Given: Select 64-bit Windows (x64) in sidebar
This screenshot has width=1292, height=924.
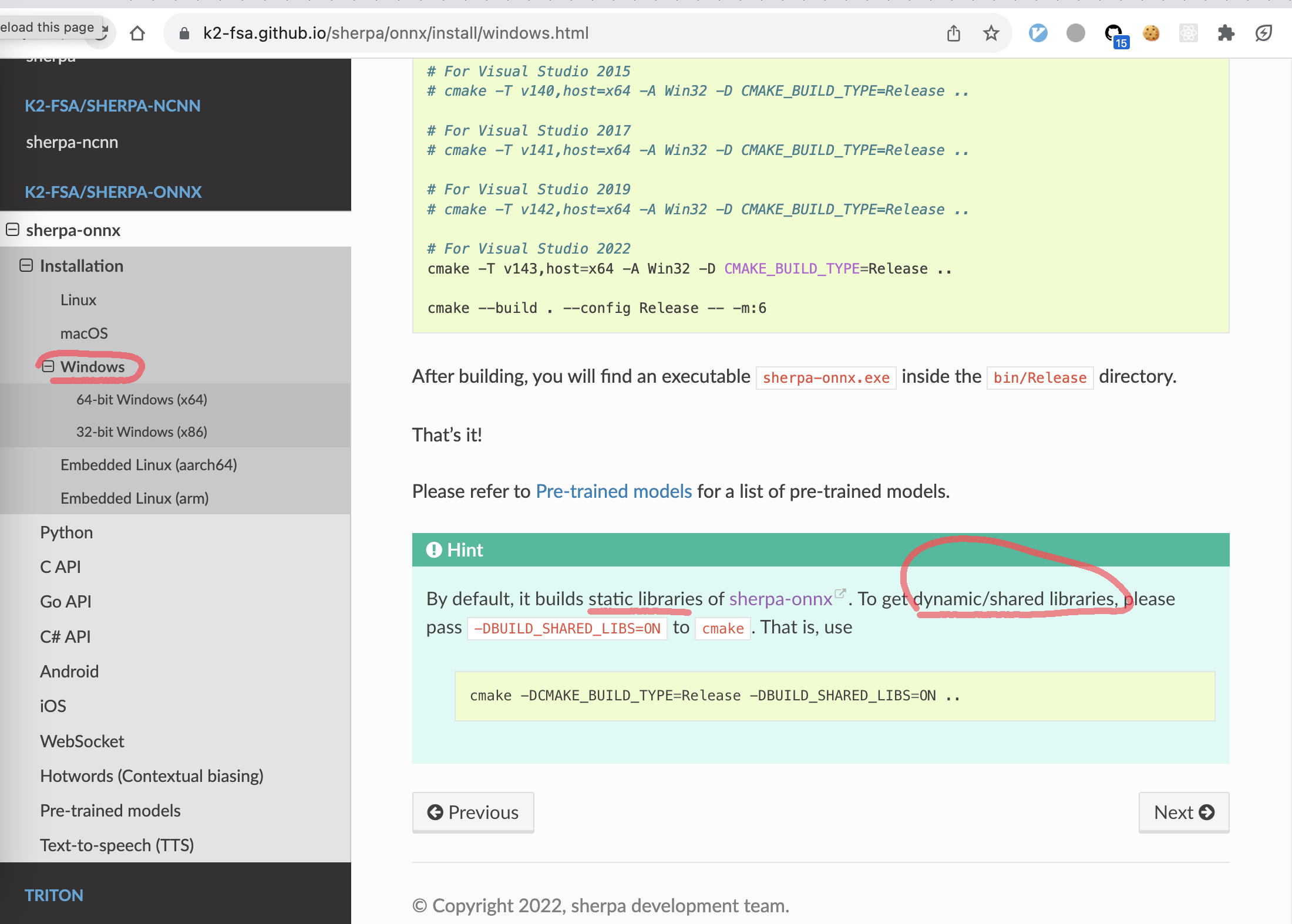Looking at the screenshot, I should click(x=141, y=399).
